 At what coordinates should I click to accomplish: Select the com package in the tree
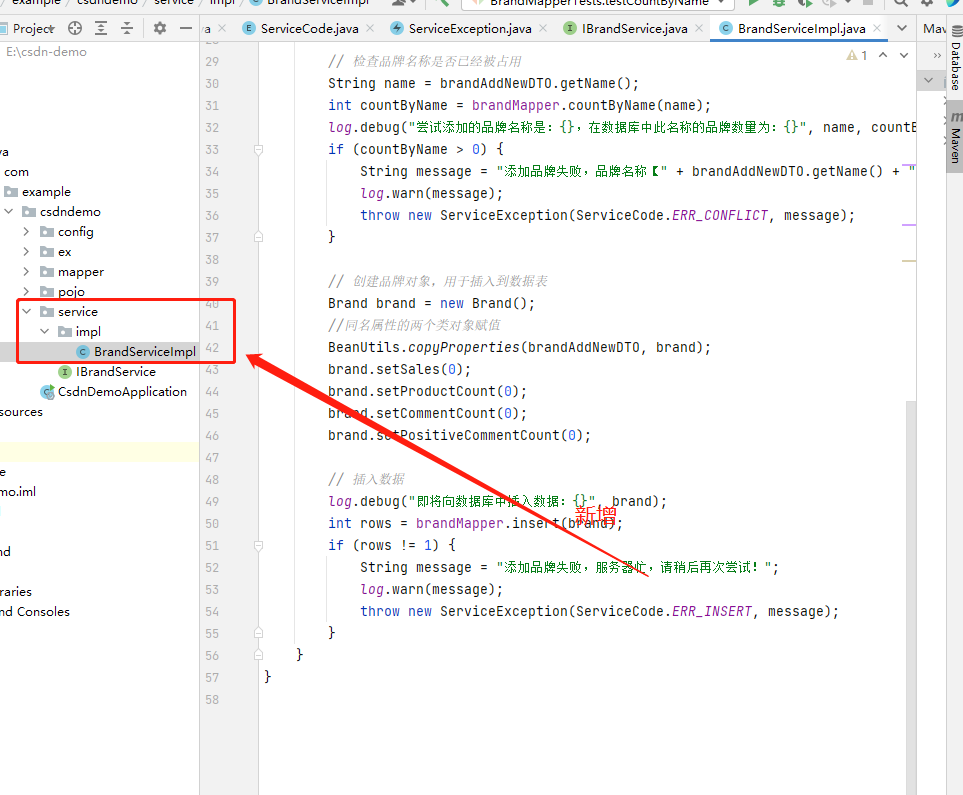click(16, 172)
